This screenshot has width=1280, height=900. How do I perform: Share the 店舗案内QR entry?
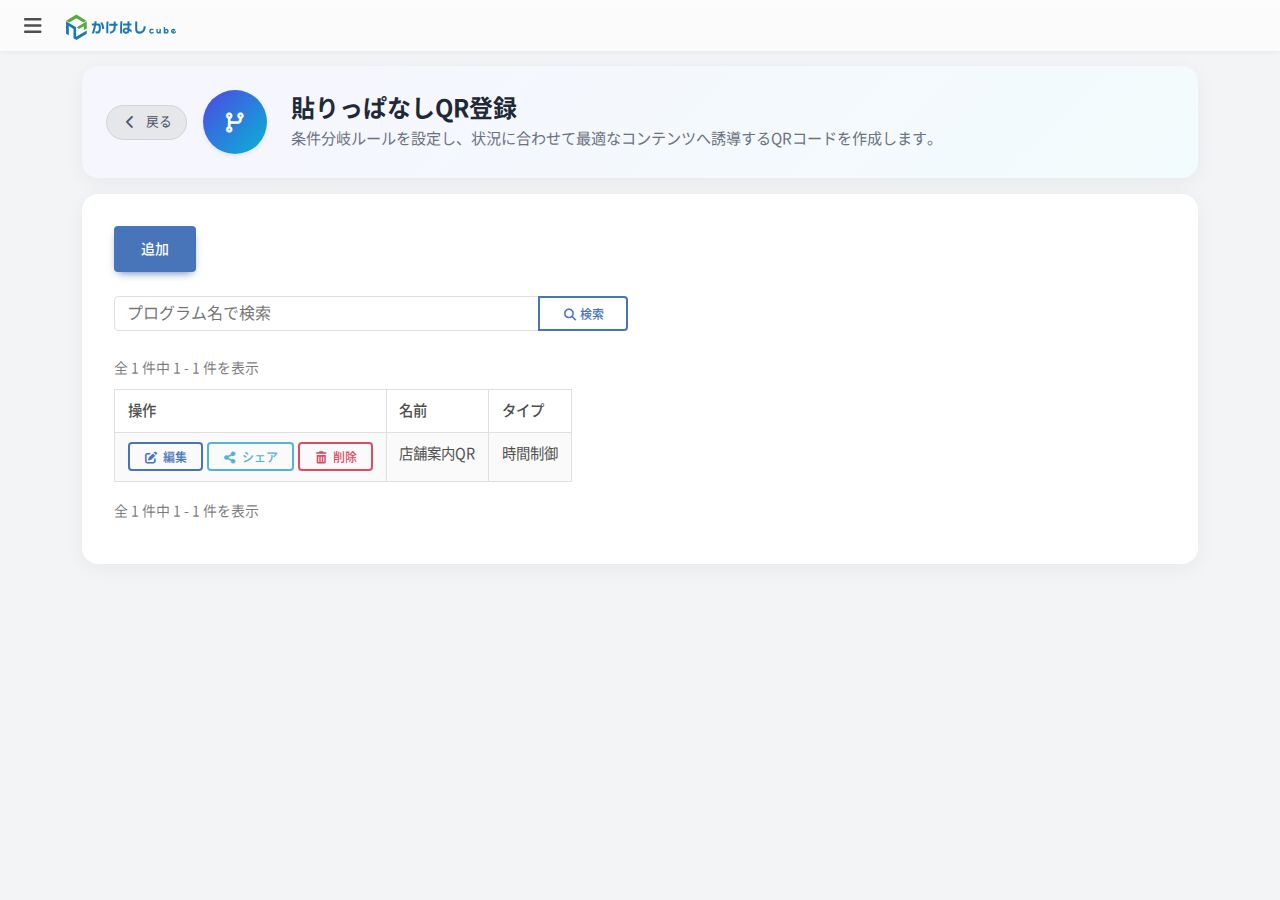[x=250, y=456]
